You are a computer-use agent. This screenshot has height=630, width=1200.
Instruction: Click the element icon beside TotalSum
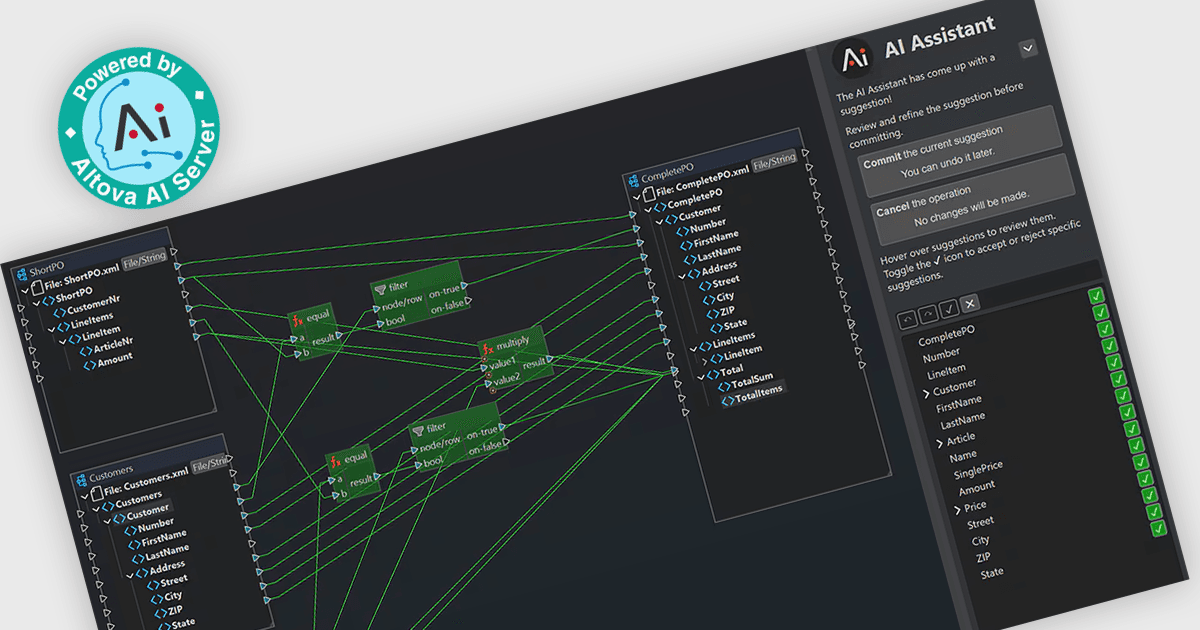tap(723, 386)
